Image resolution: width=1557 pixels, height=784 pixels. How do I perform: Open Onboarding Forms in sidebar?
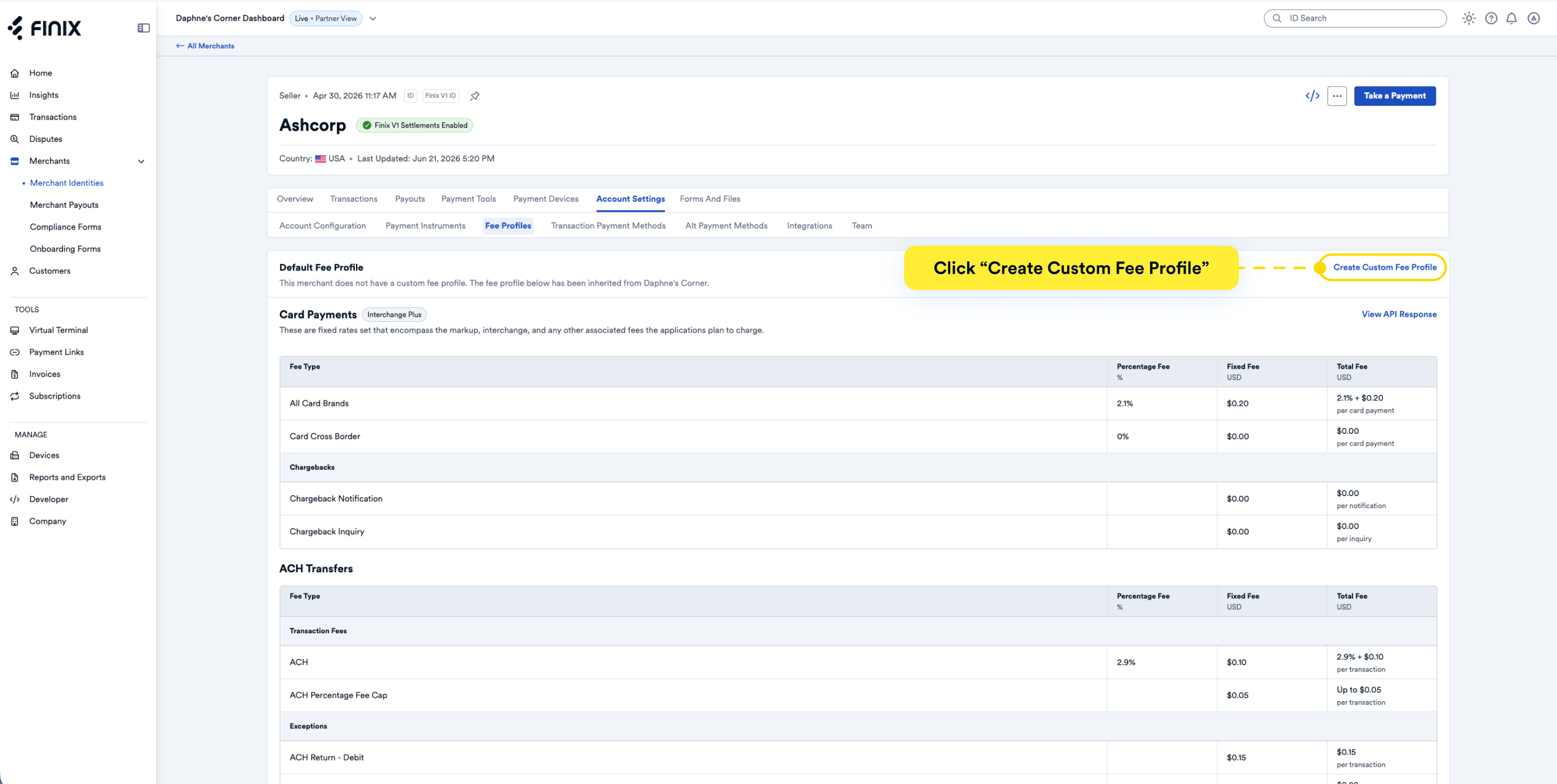pyautogui.click(x=65, y=249)
